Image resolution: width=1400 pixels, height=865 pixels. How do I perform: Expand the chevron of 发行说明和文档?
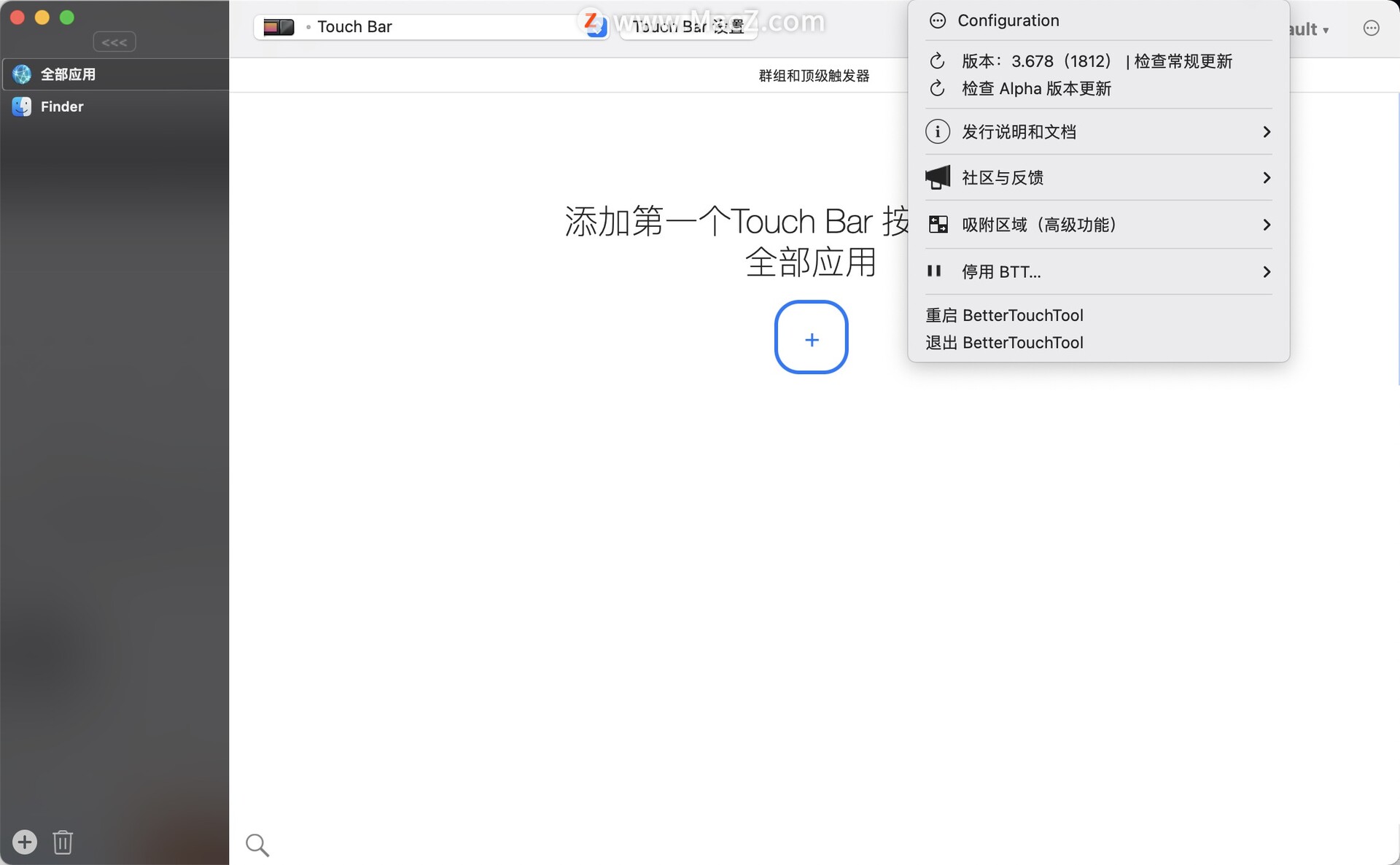(x=1267, y=132)
